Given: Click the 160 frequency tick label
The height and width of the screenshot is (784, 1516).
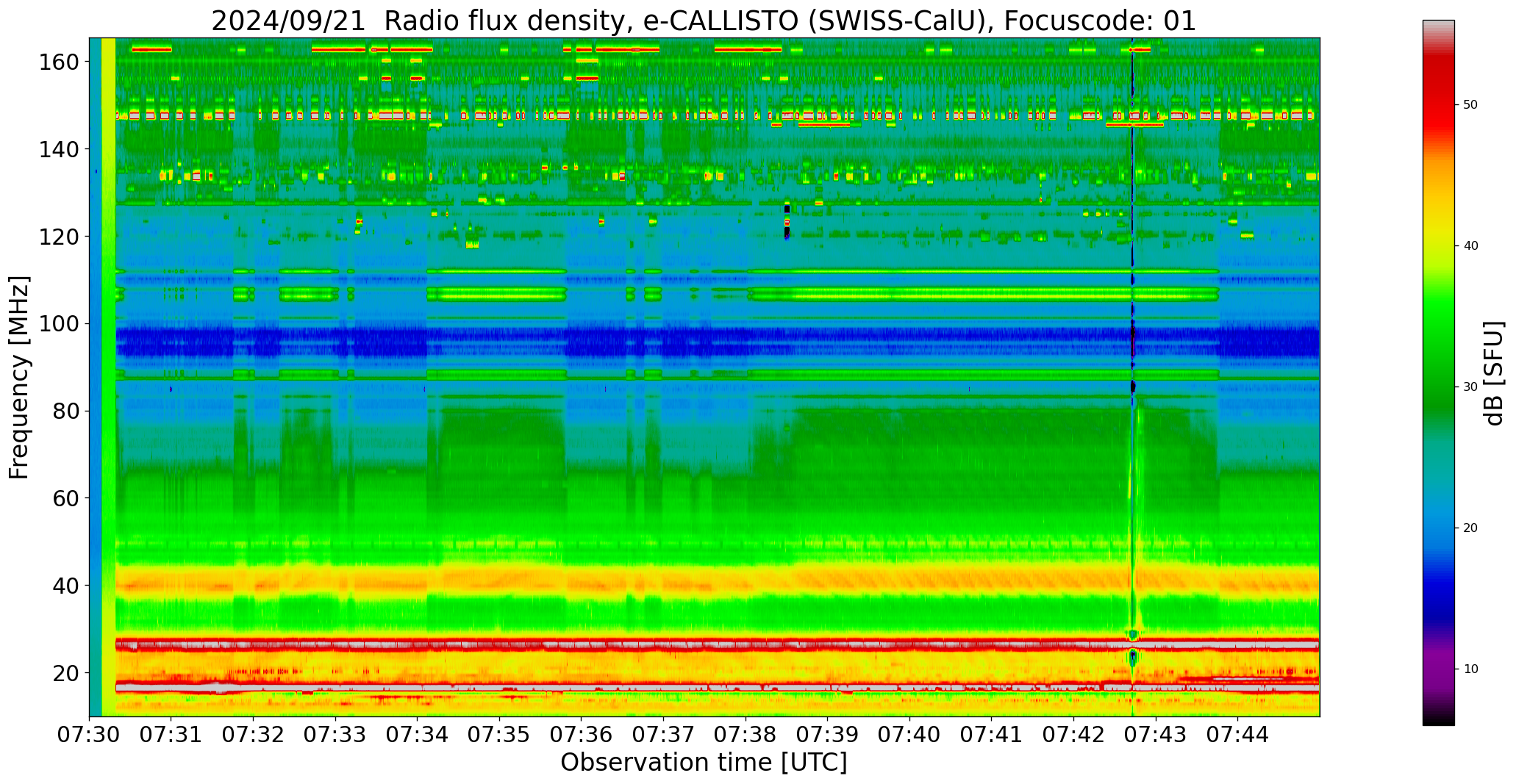Looking at the screenshot, I should (x=59, y=62).
